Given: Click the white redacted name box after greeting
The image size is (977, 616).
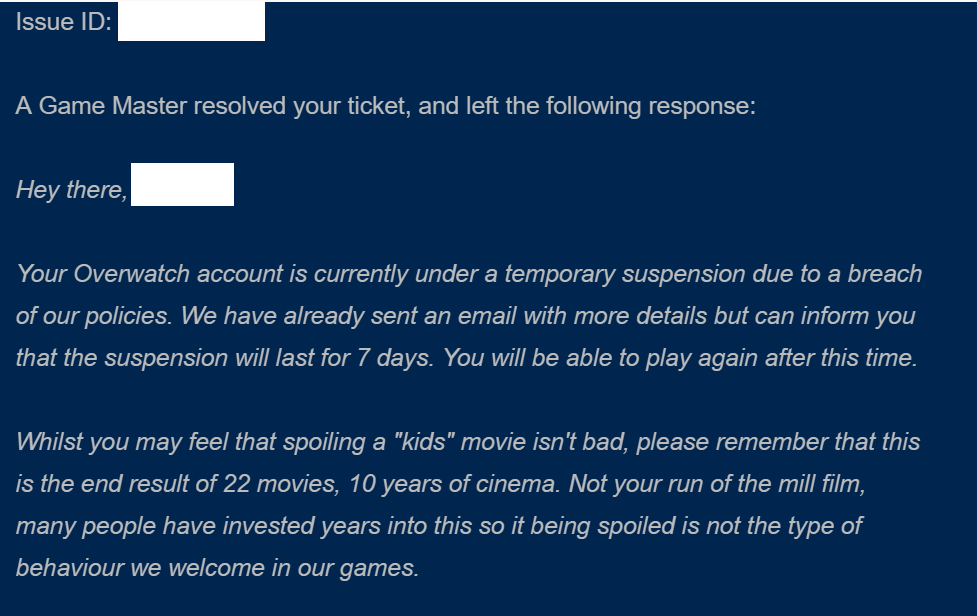Looking at the screenshot, I should 182,186.
